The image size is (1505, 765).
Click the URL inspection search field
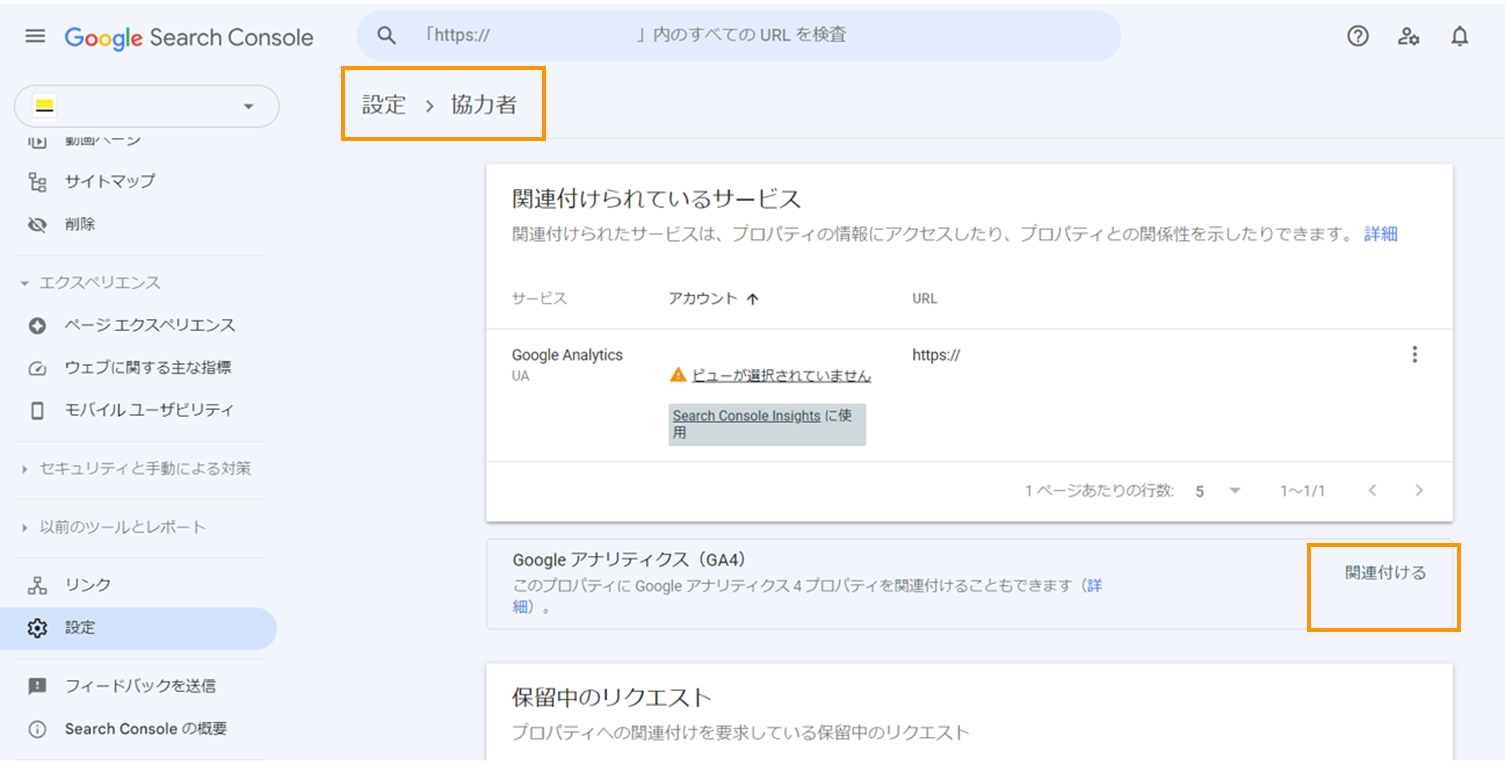(x=739, y=36)
